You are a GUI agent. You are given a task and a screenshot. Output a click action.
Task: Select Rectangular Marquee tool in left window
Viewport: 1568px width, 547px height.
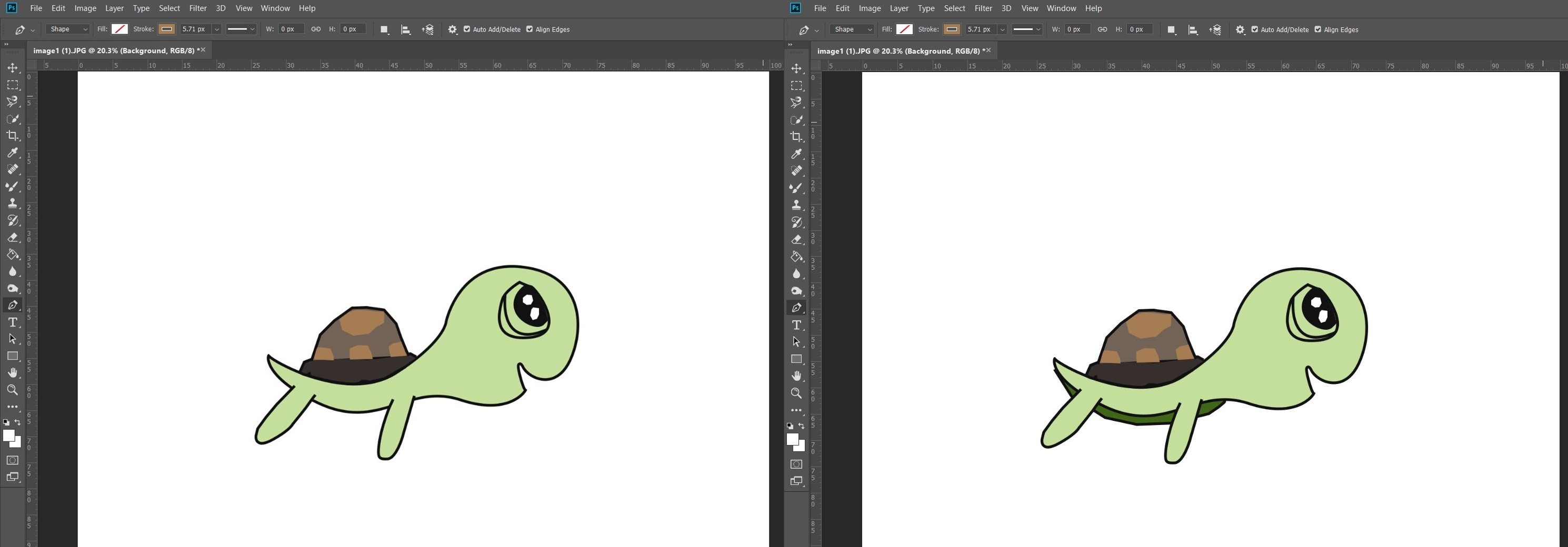pyautogui.click(x=12, y=85)
